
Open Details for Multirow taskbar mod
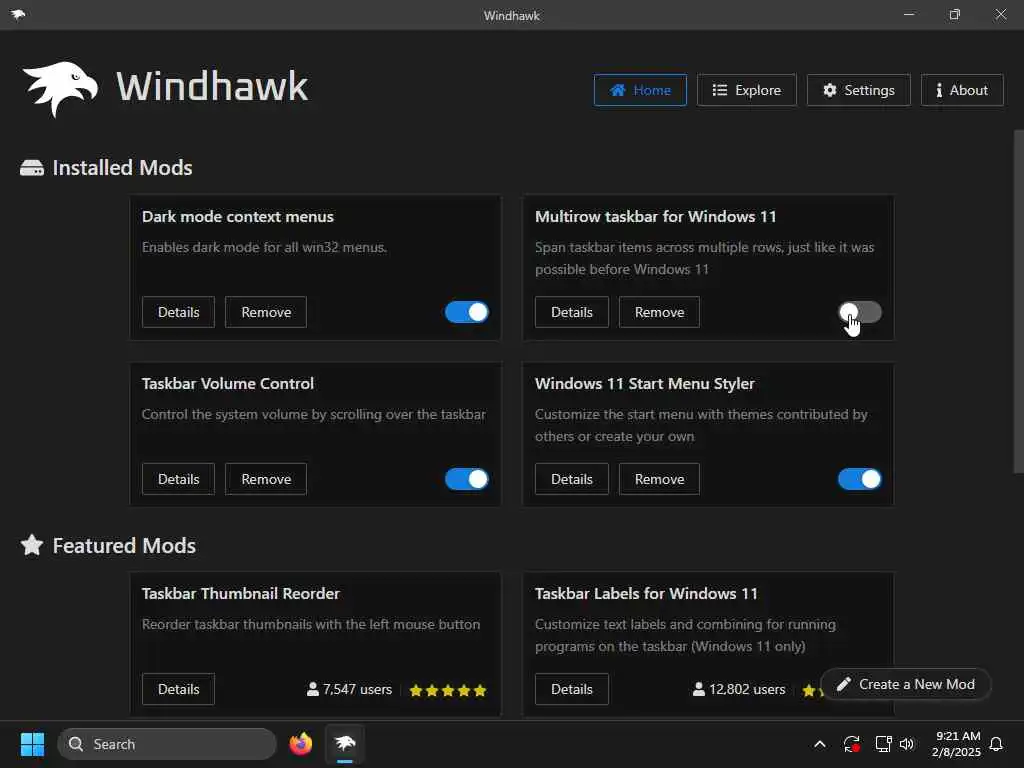tap(571, 312)
